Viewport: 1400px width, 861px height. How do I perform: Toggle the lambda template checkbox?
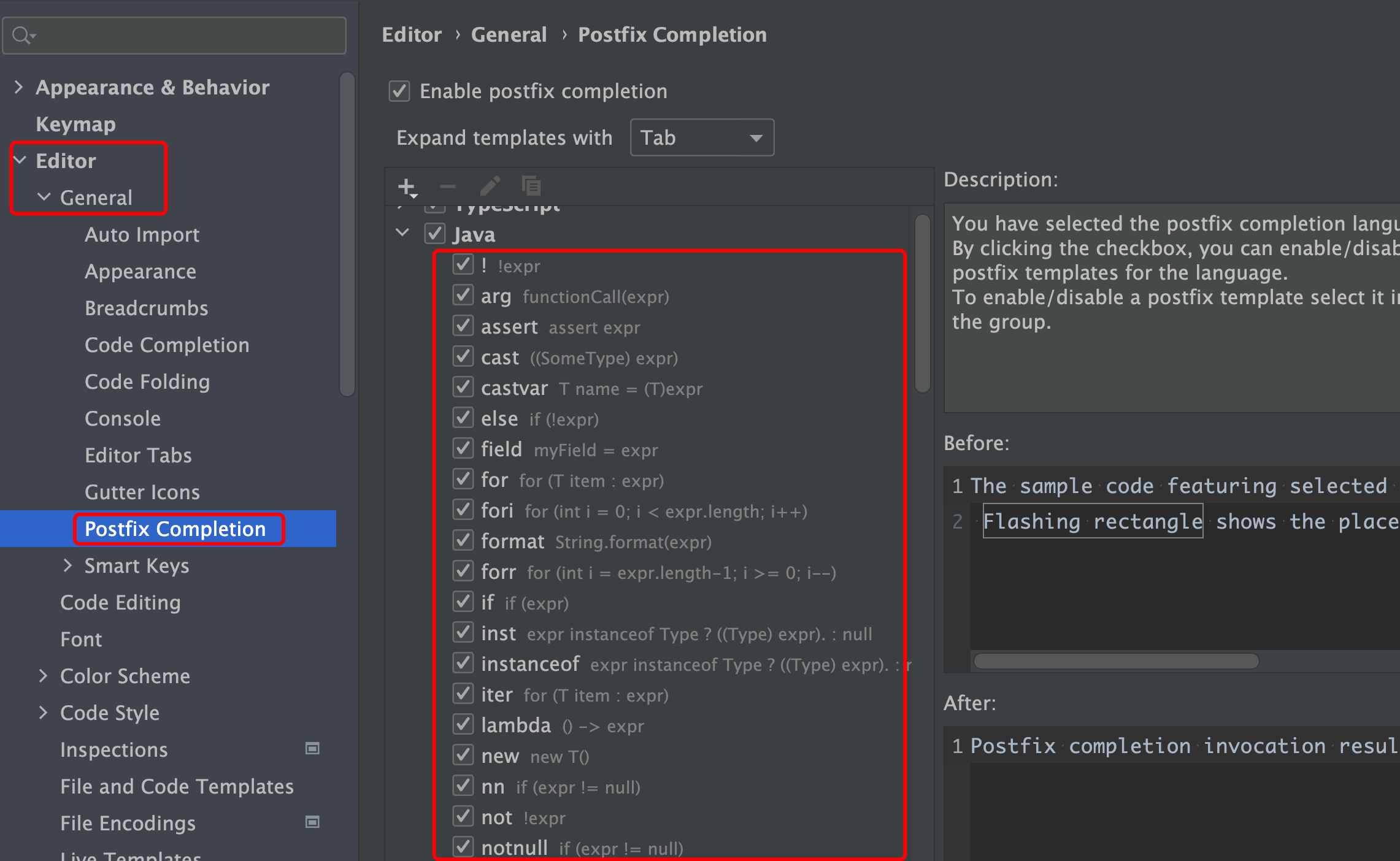463,725
